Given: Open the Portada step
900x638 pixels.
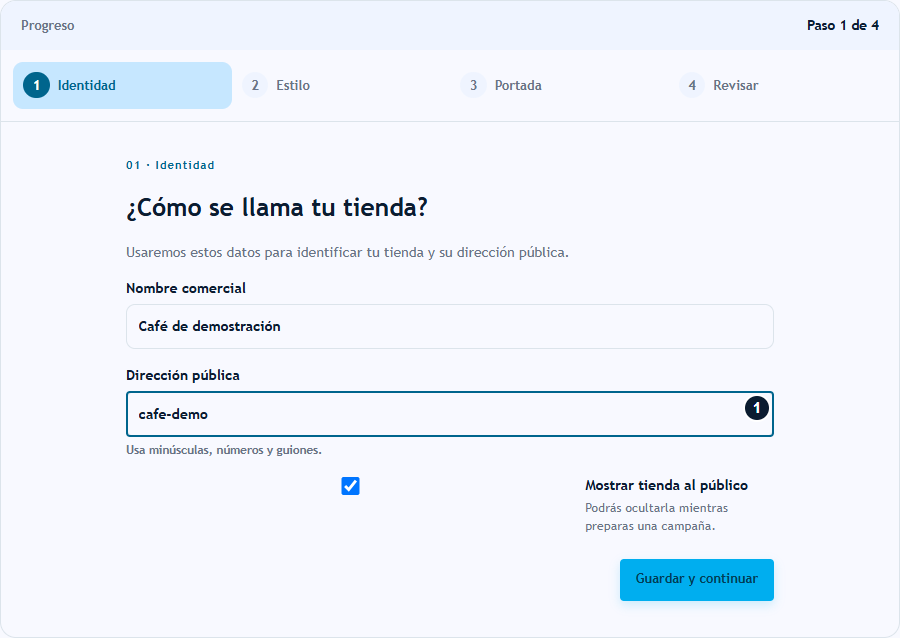Looking at the screenshot, I should pyautogui.click(x=560, y=85).
